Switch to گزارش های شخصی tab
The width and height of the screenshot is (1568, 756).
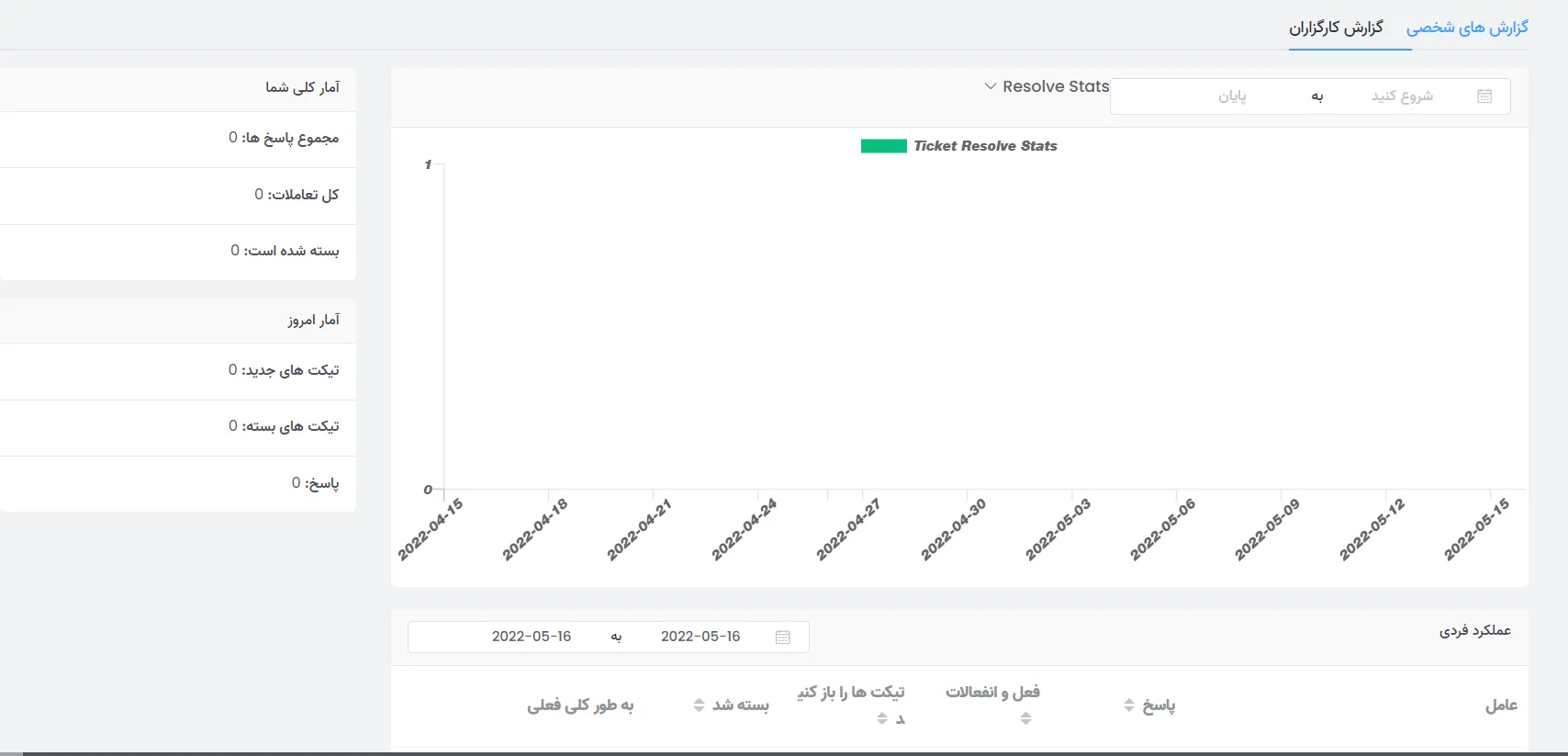pos(1467,28)
